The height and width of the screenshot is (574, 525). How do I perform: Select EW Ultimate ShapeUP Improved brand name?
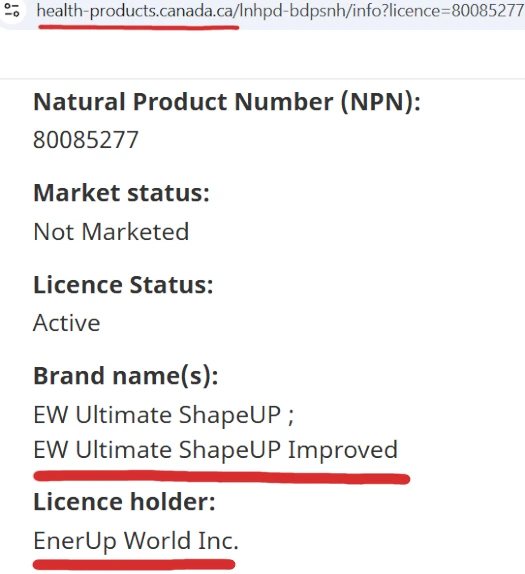coord(215,450)
